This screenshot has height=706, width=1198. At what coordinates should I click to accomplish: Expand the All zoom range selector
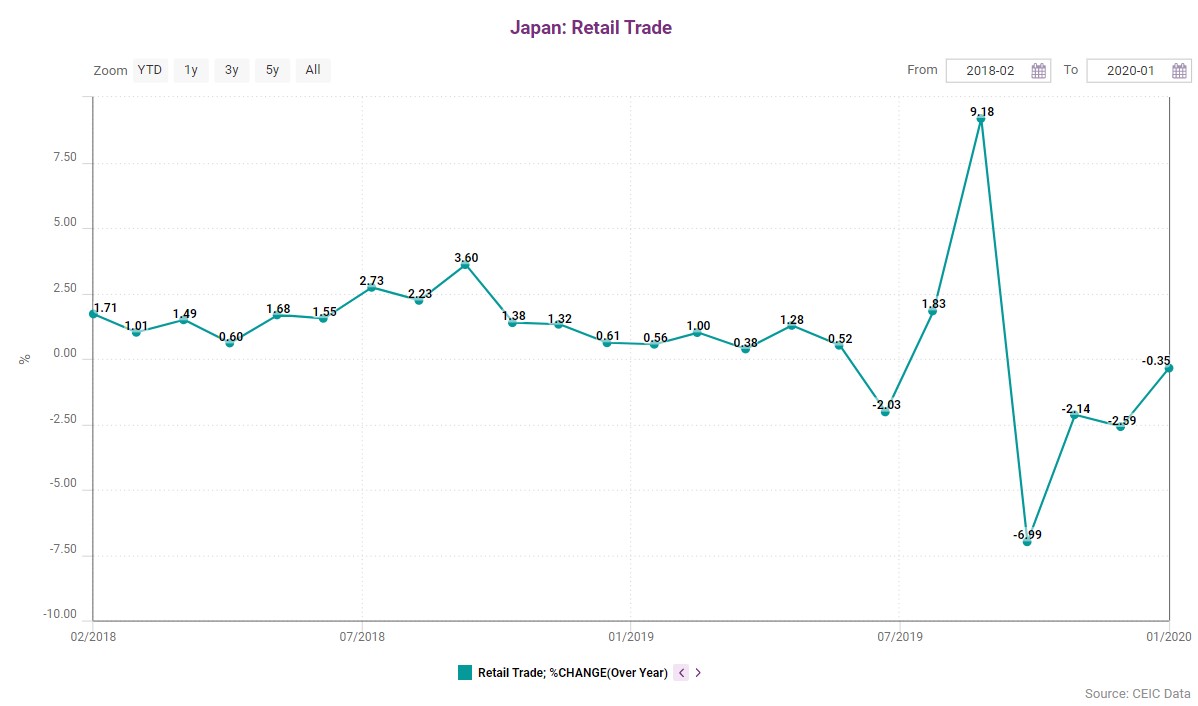(x=312, y=70)
